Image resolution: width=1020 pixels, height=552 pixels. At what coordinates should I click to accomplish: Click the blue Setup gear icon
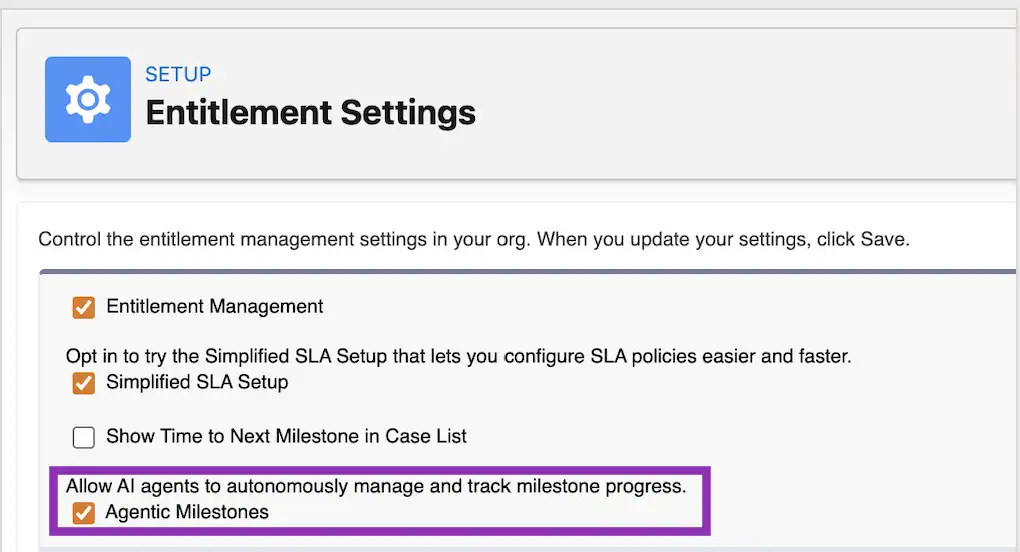click(88, 99)
